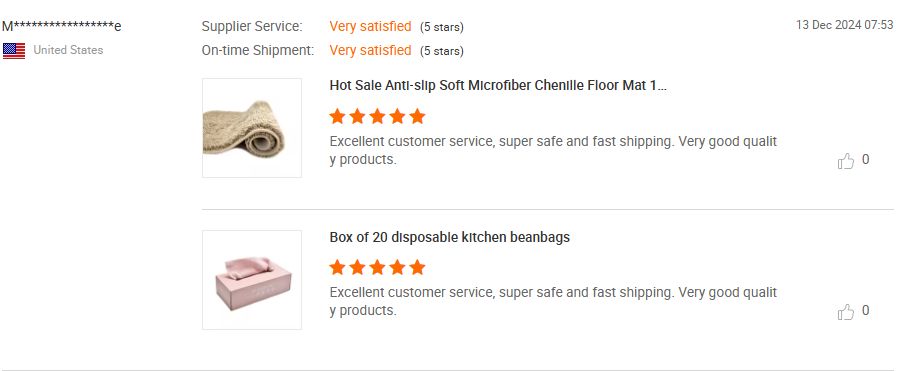Click the United States country label
This screenshot has height=371, width=899.
[68, 50]
